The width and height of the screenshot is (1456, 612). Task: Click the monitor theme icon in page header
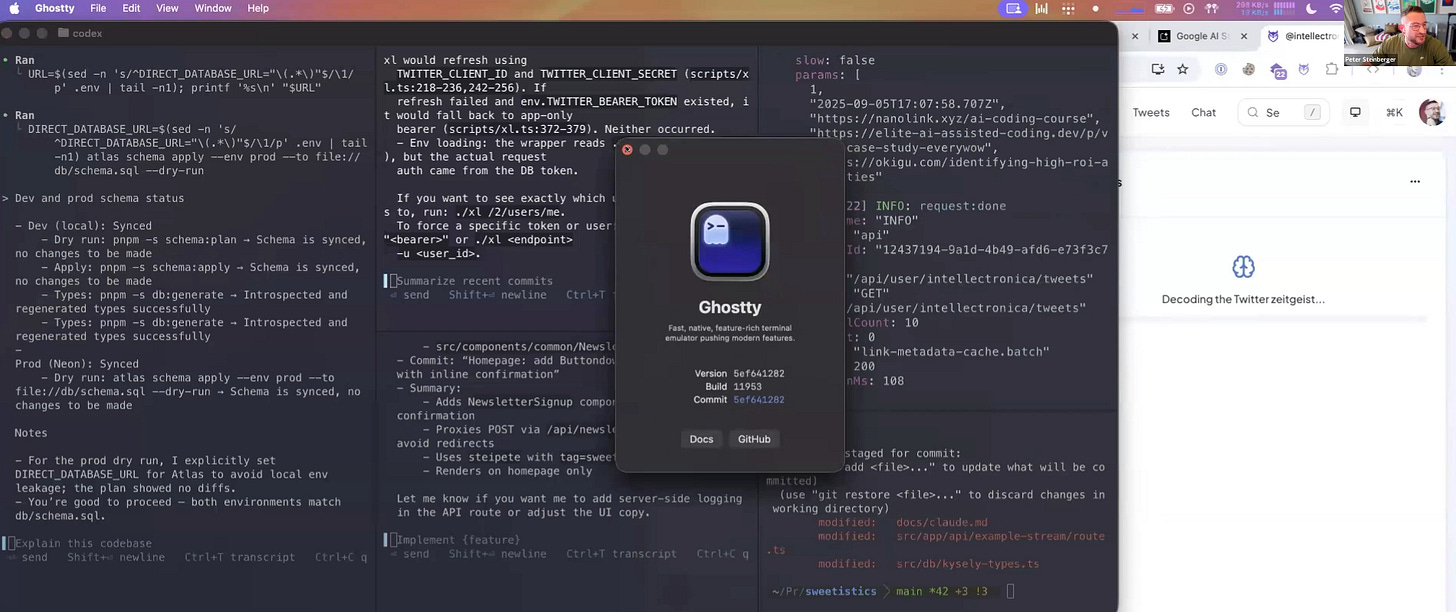pyautogui.click(x=1355, y=112)
